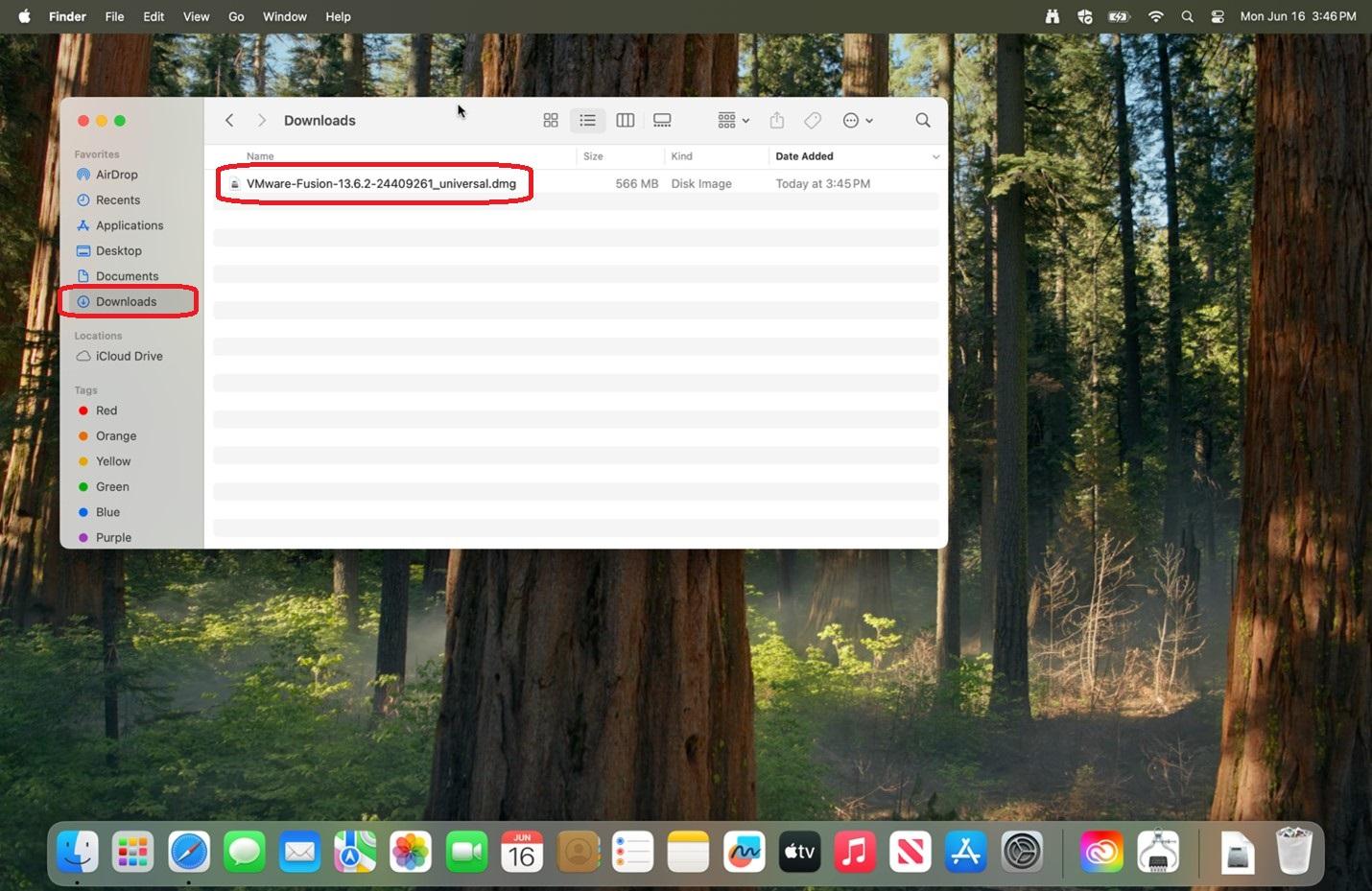
Task: Open Photos from the Dock
Action: 411,852
